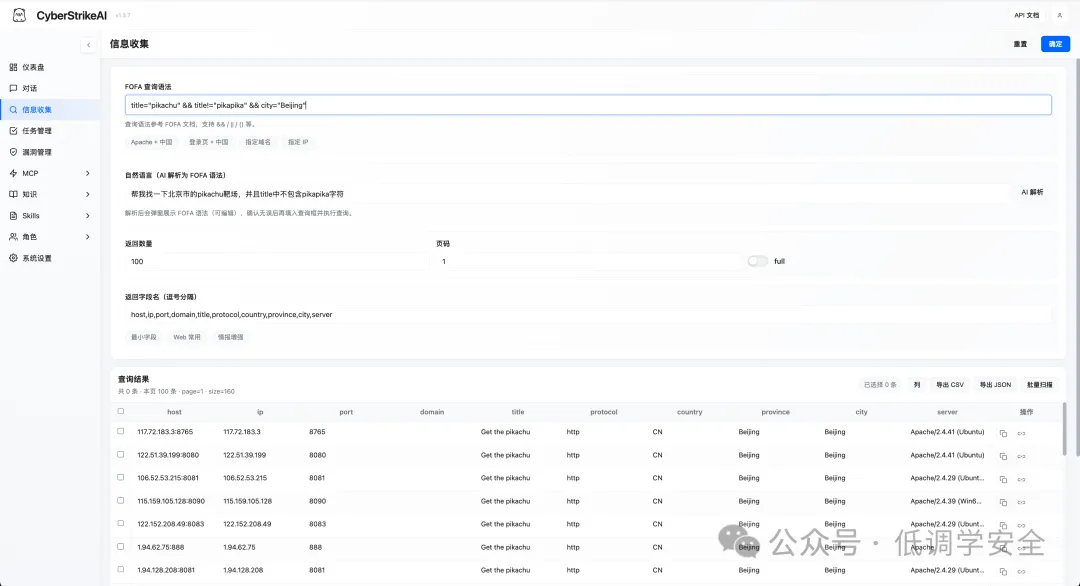Enable the full toggle switch

click(758, 261)
